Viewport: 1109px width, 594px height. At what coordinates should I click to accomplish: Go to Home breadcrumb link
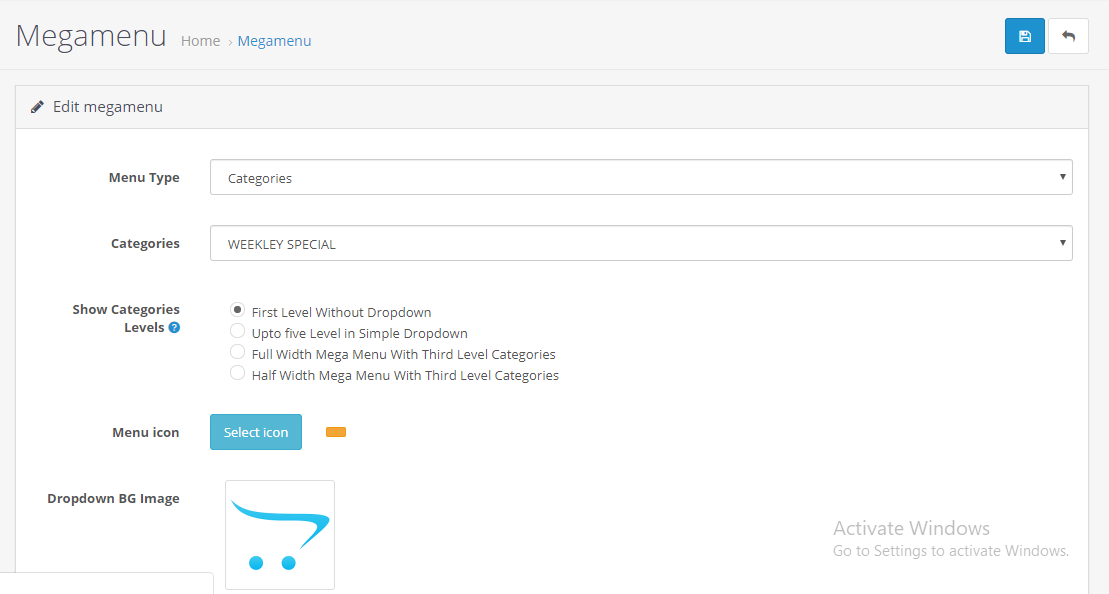(200, 41)
